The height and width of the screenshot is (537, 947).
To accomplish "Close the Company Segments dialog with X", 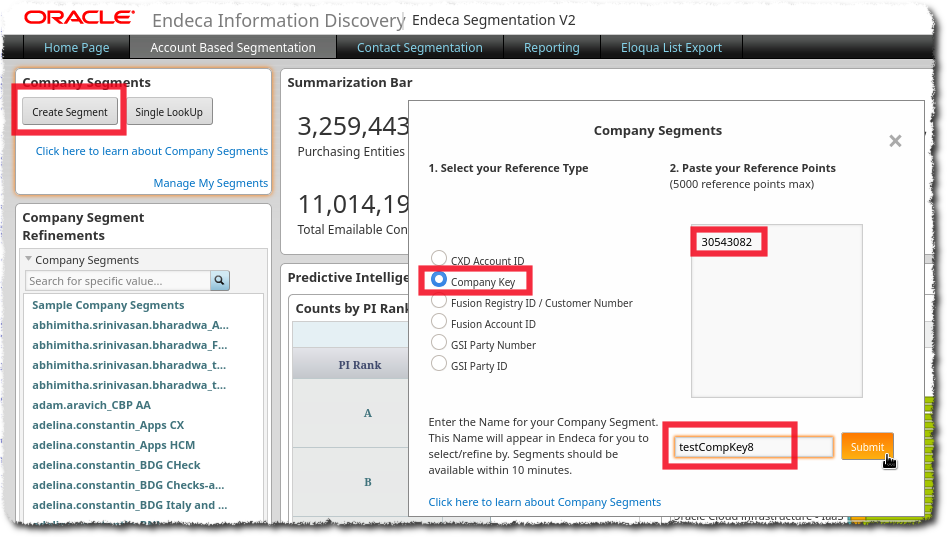I will tap(895, 141).
